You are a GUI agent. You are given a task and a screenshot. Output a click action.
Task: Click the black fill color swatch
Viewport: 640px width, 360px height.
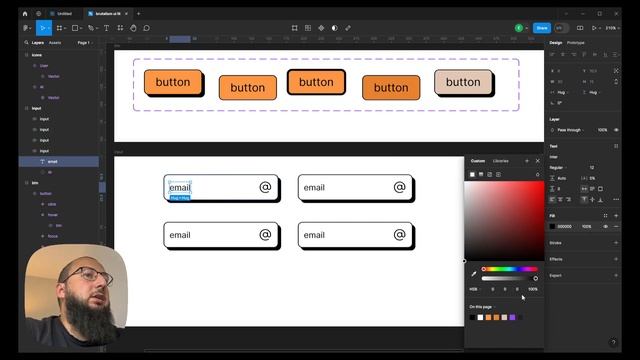(x=552, y=227)
